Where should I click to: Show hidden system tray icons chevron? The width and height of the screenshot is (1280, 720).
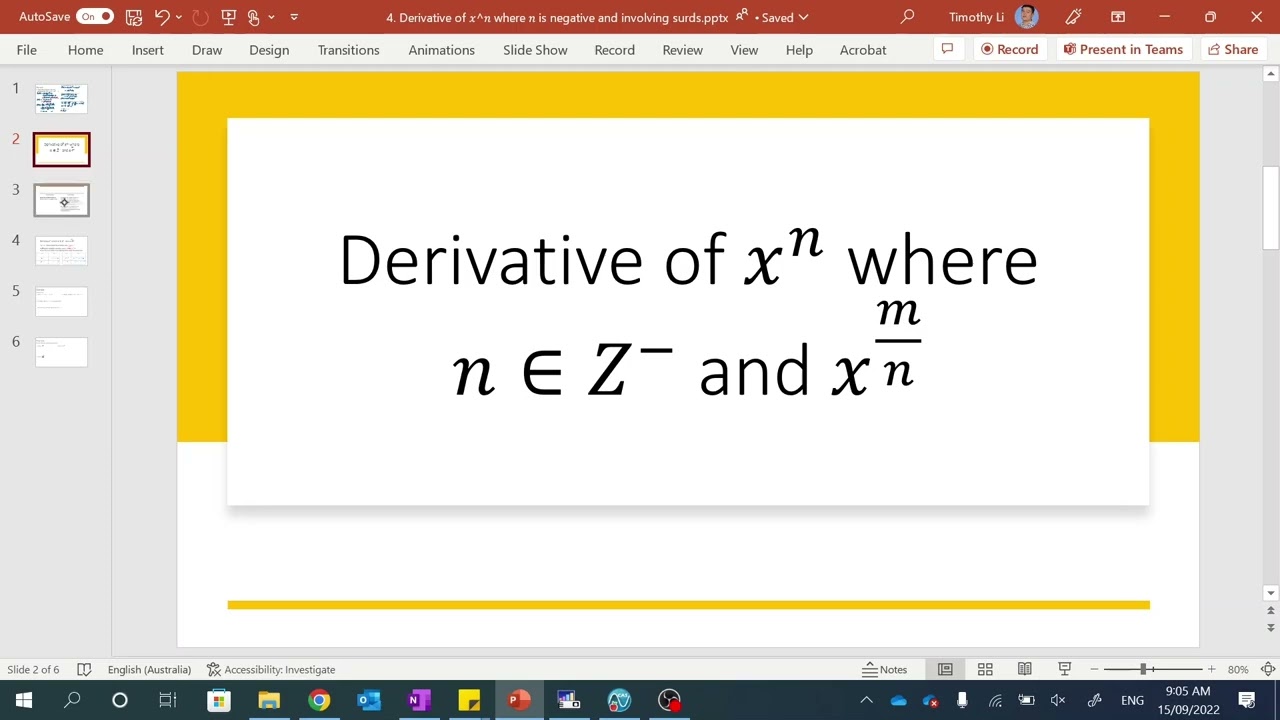pyautogui.click(x=866, y=700)
